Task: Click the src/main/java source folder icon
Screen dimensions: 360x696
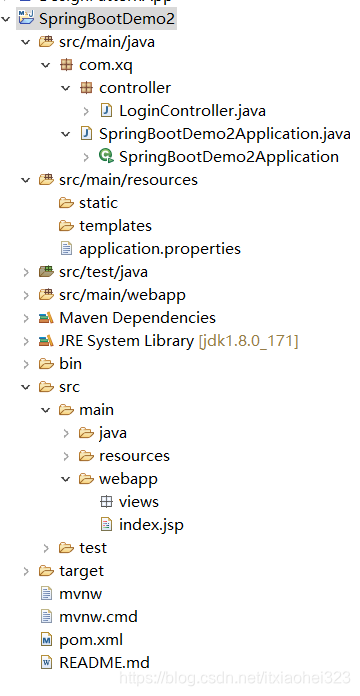Action: coord(46,42)
